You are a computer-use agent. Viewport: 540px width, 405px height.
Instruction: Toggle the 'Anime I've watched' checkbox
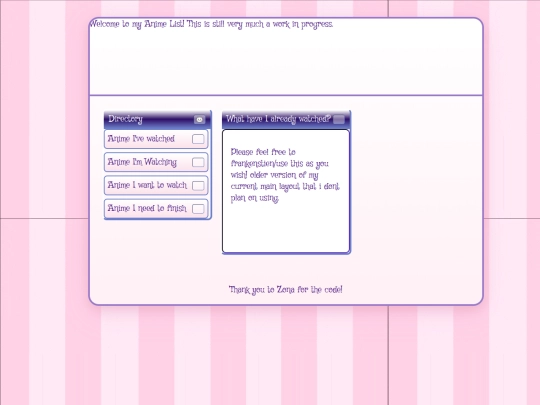[198, 139]
